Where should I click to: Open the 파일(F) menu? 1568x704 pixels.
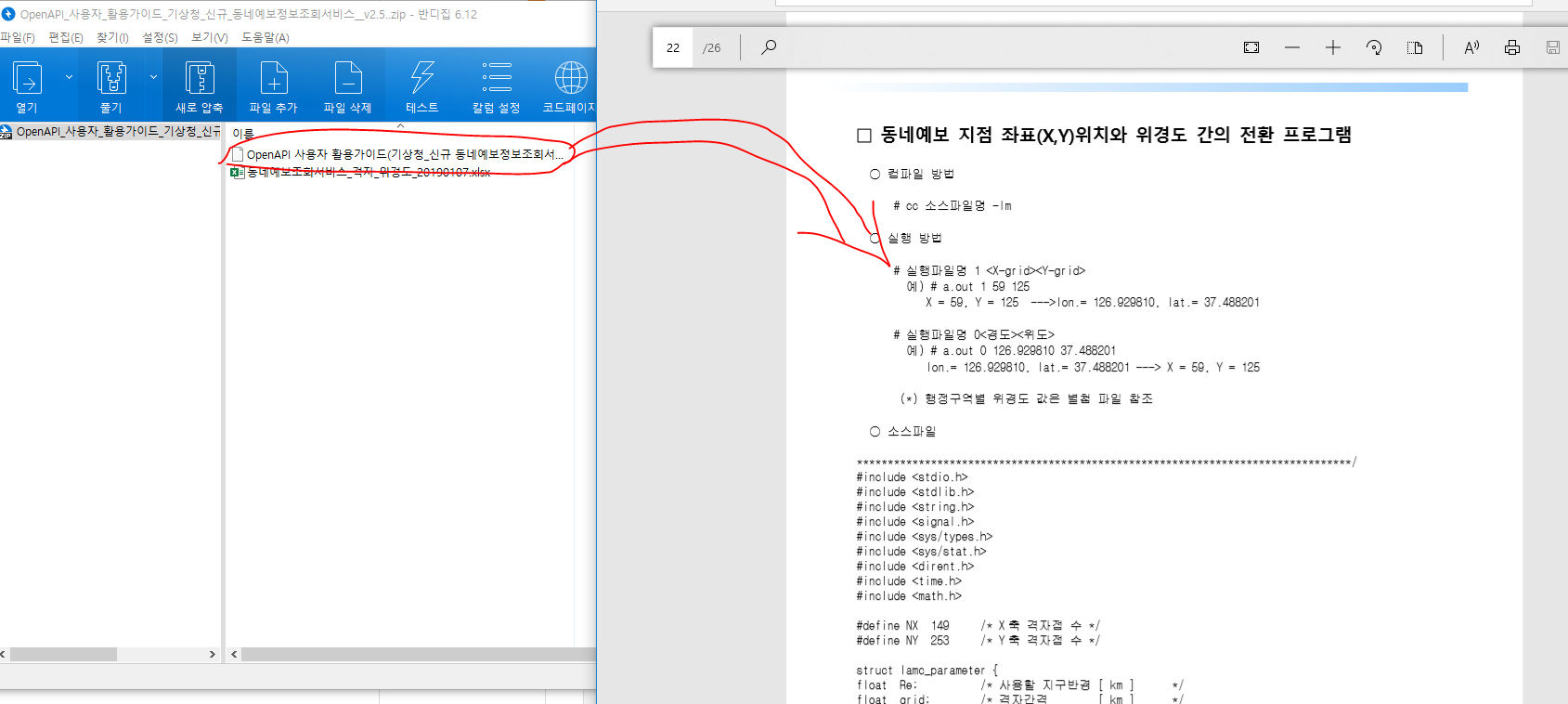tap(18, 38)
